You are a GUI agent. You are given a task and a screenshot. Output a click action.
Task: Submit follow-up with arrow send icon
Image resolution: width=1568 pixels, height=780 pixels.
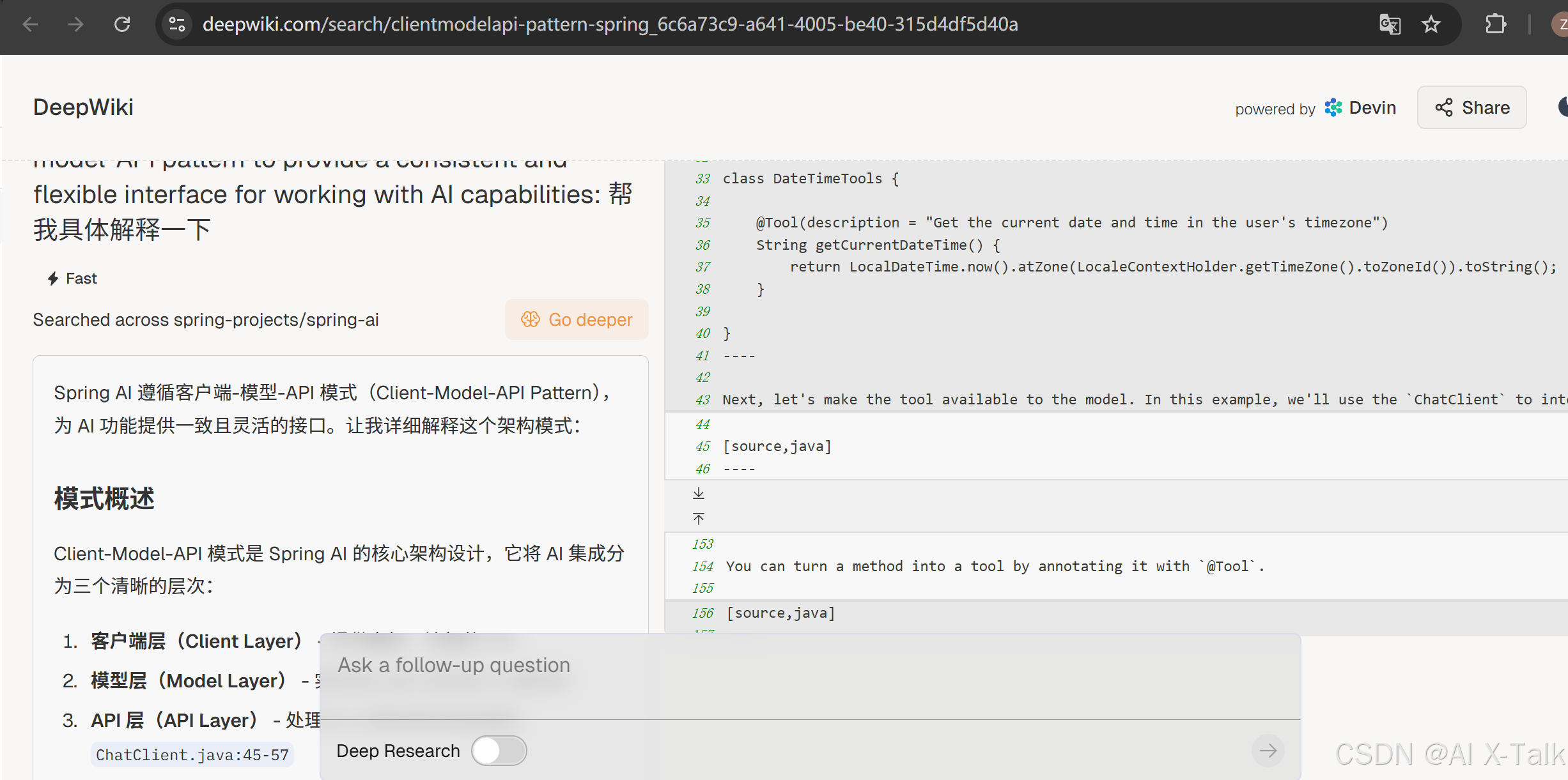pyautogui.click(x=1268, y=751)
